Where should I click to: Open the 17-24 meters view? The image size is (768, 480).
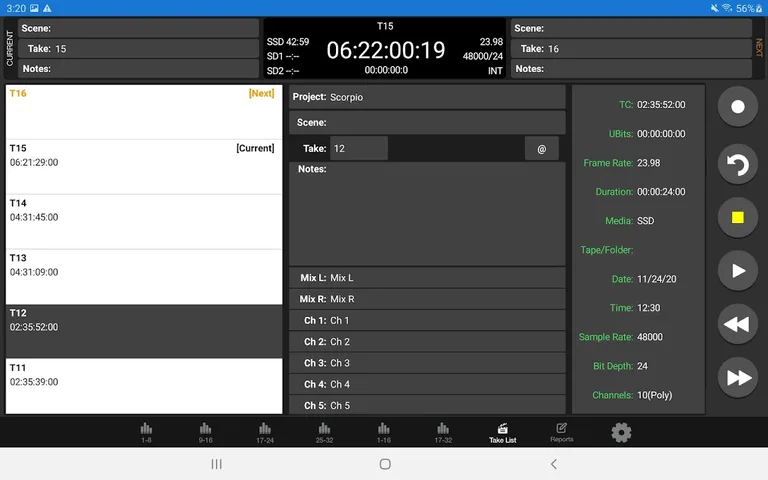click(264, 432)
